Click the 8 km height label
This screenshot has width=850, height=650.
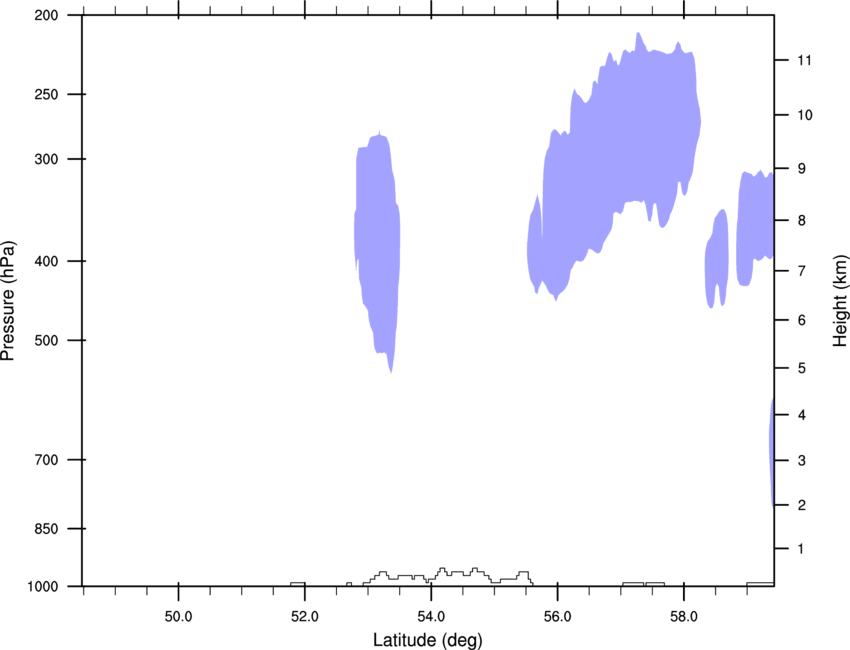click(x=802, y=221)
